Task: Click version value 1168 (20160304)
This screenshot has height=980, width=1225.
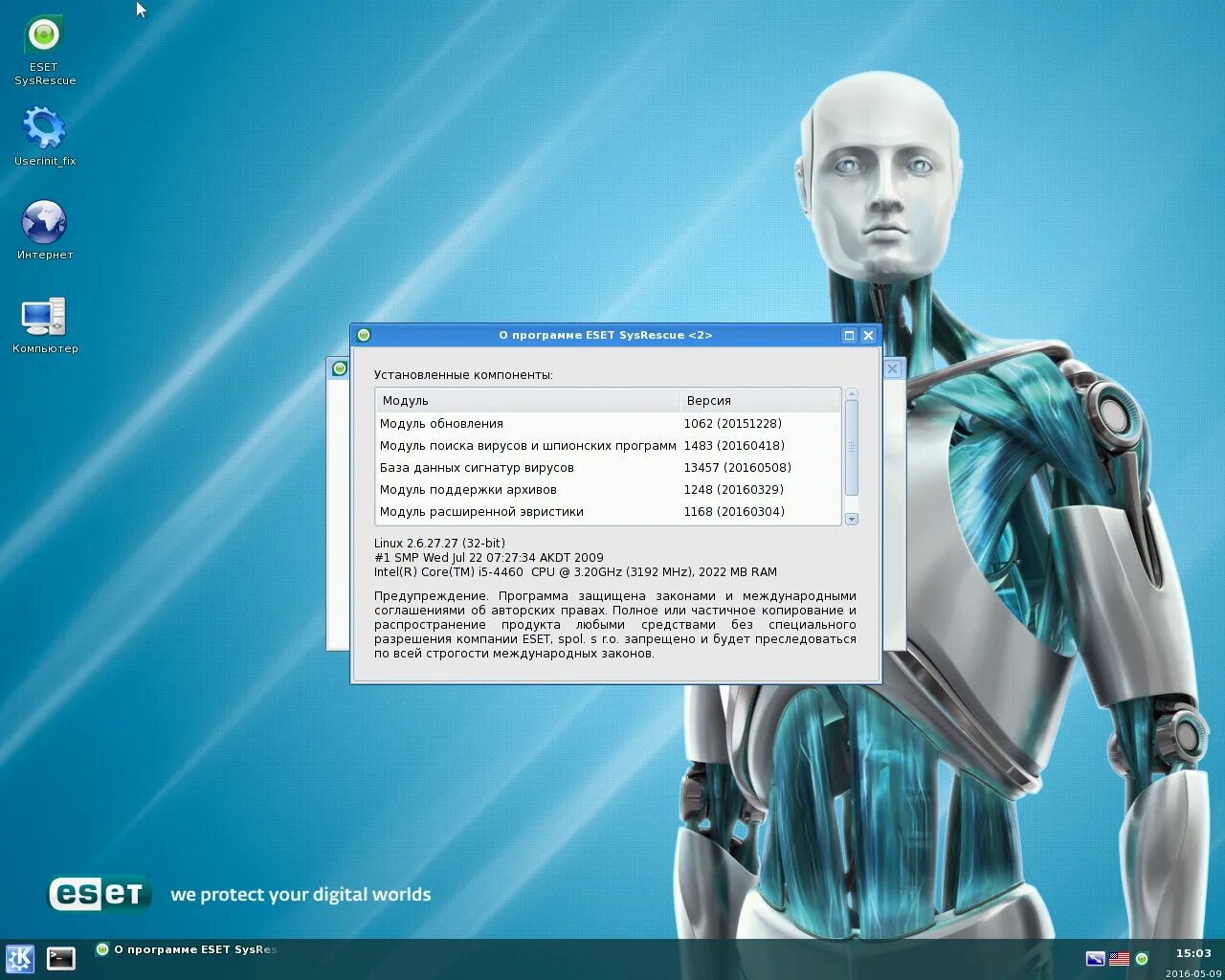Action: point(734,512)
